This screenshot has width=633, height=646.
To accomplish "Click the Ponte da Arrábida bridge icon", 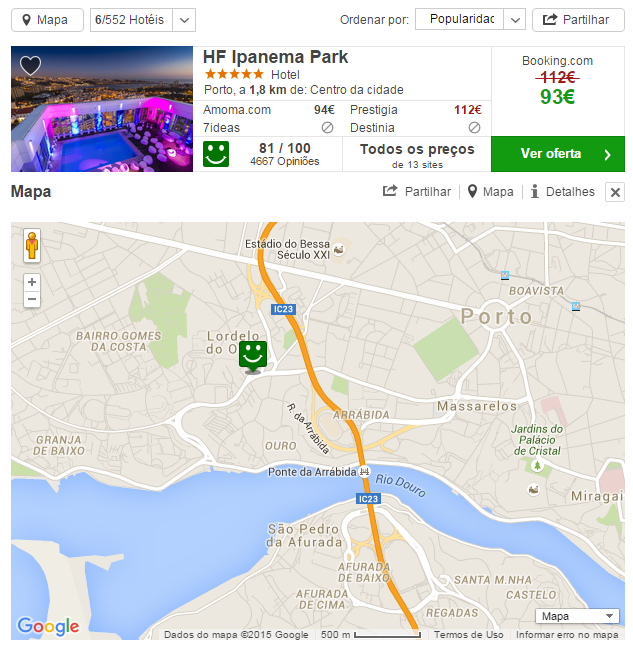I will (x=364, y=471).
